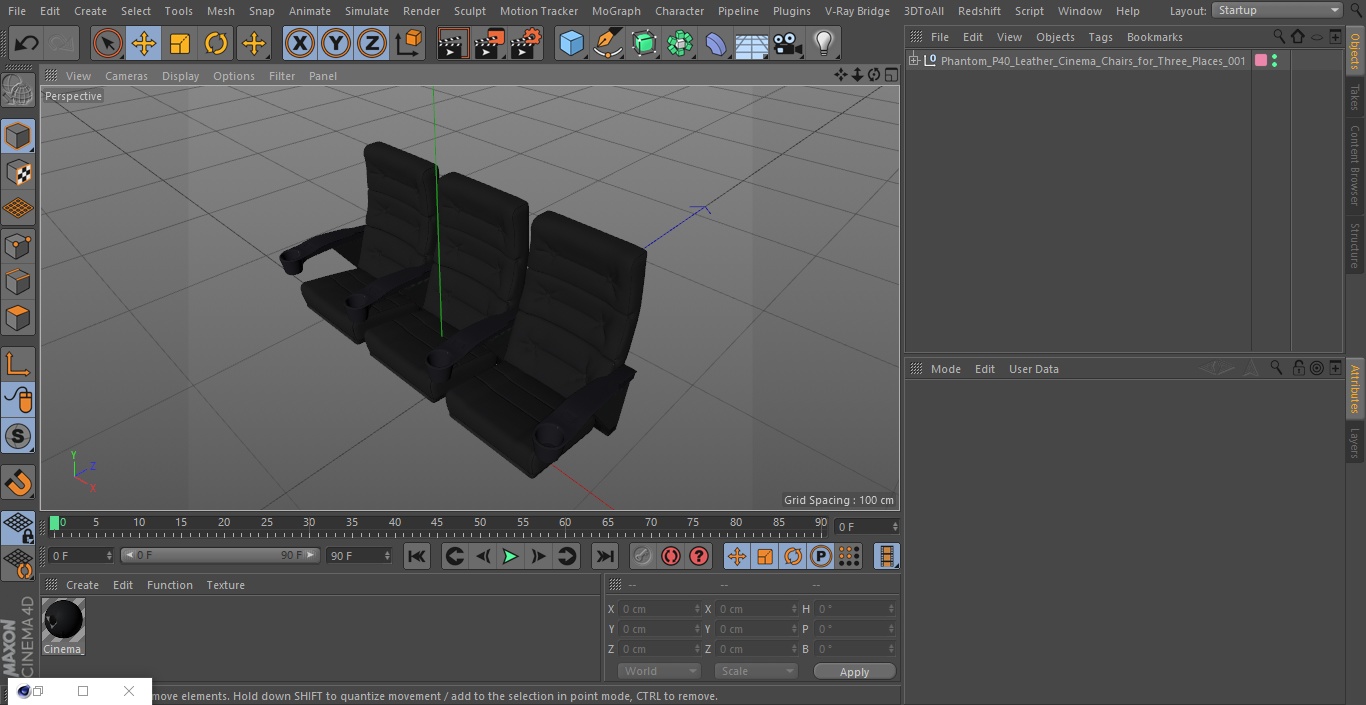
Task: Open render settings icon with gear
Action: 525,43
